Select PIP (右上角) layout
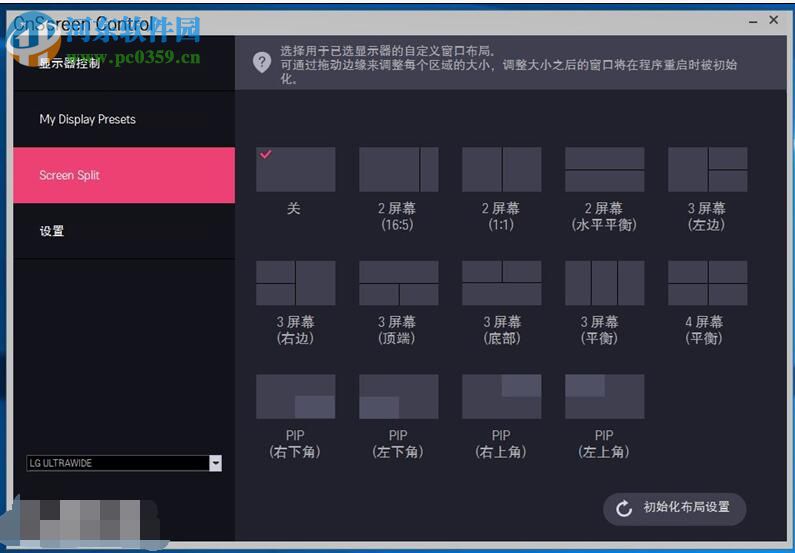This screenshot has height=553, width=795. tap(501, 396)
